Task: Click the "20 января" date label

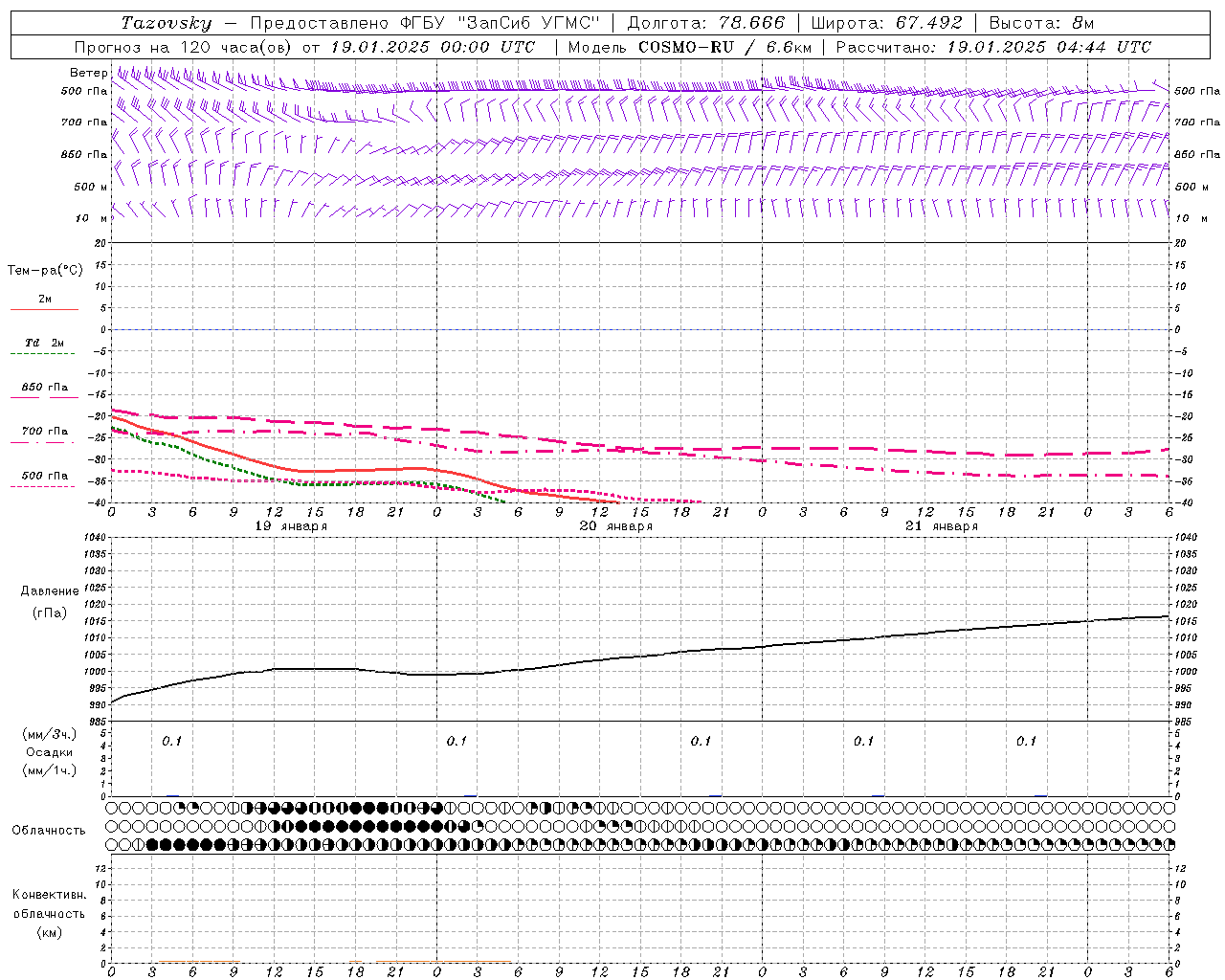Action: tap(616, 526)
